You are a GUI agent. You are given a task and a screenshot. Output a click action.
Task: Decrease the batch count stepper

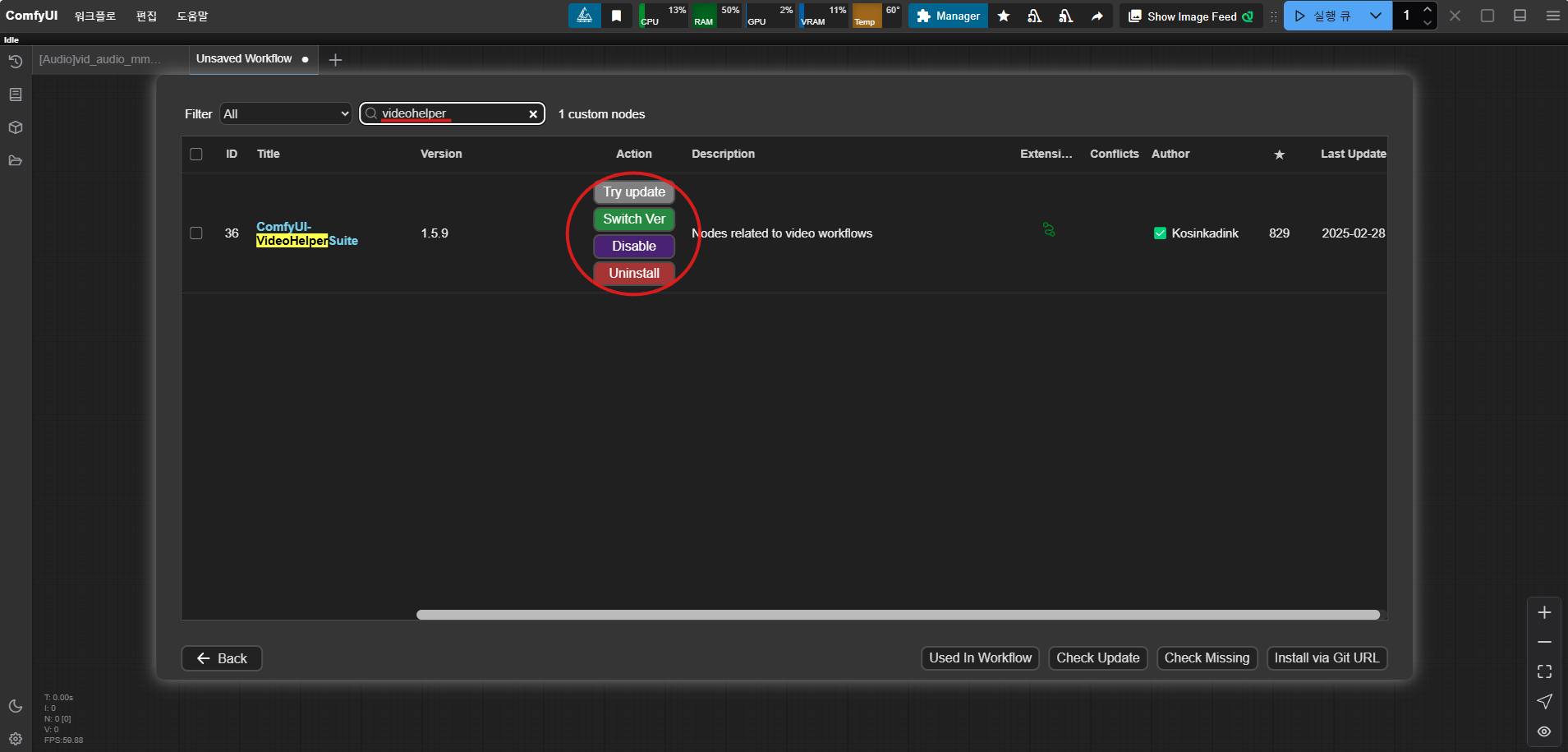(x=1428, y=23)
